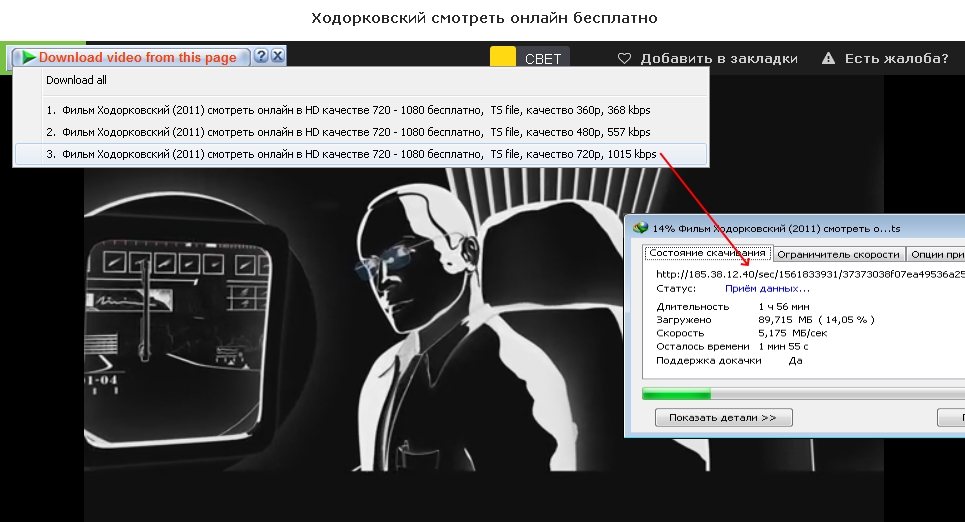This screenshot has width=965, height=522.
Task: Click the page heading Ходорковский смотреть онлайн бесплатно
Action: 484,18
